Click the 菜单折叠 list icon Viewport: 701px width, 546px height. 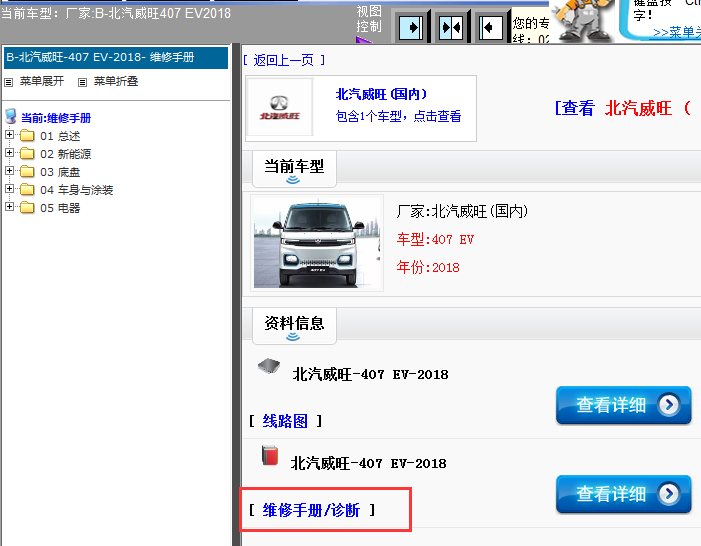pos(82,82)
